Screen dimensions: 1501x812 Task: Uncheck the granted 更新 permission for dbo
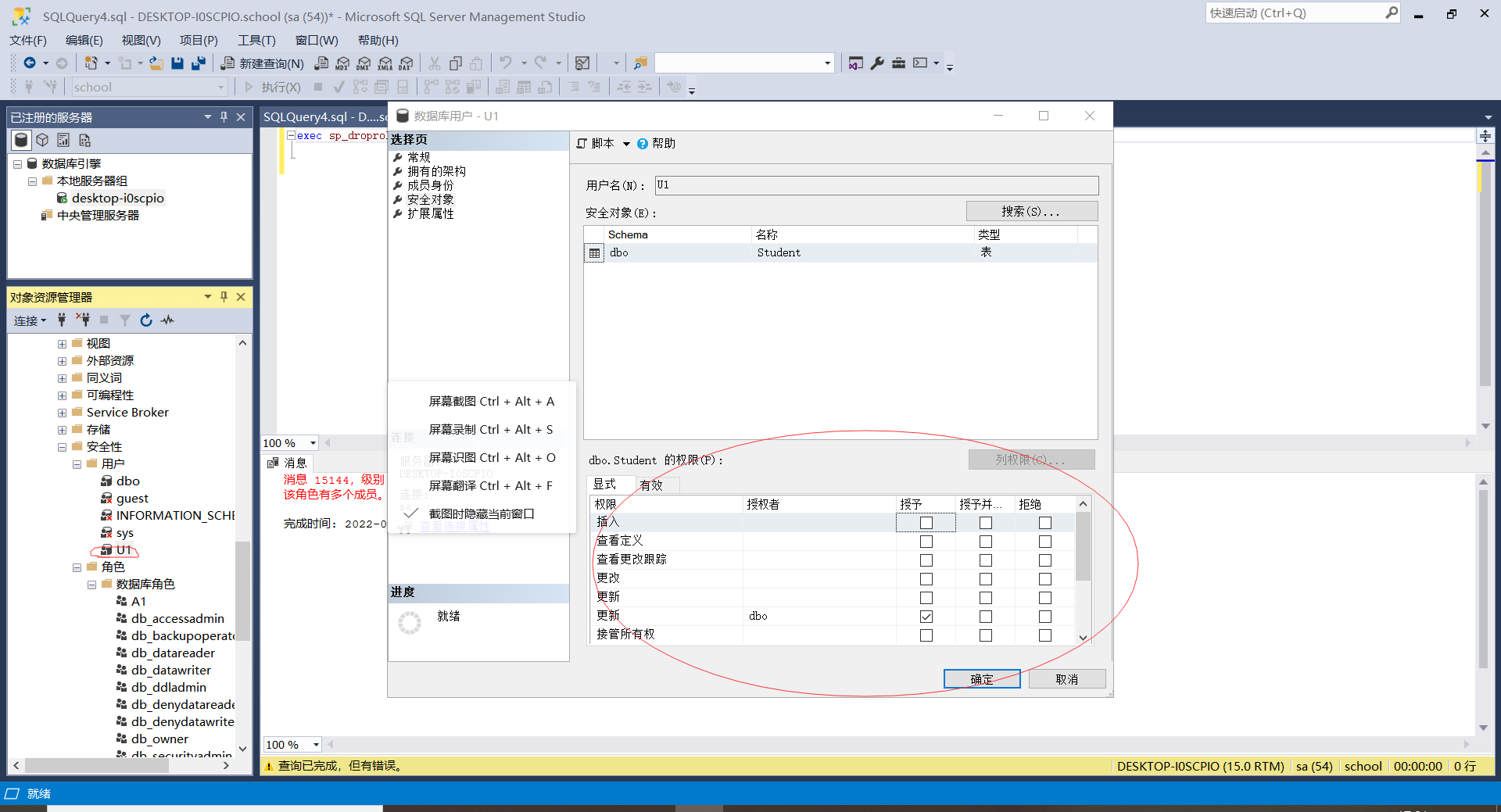pyautogui.click(x=926, y=616)
